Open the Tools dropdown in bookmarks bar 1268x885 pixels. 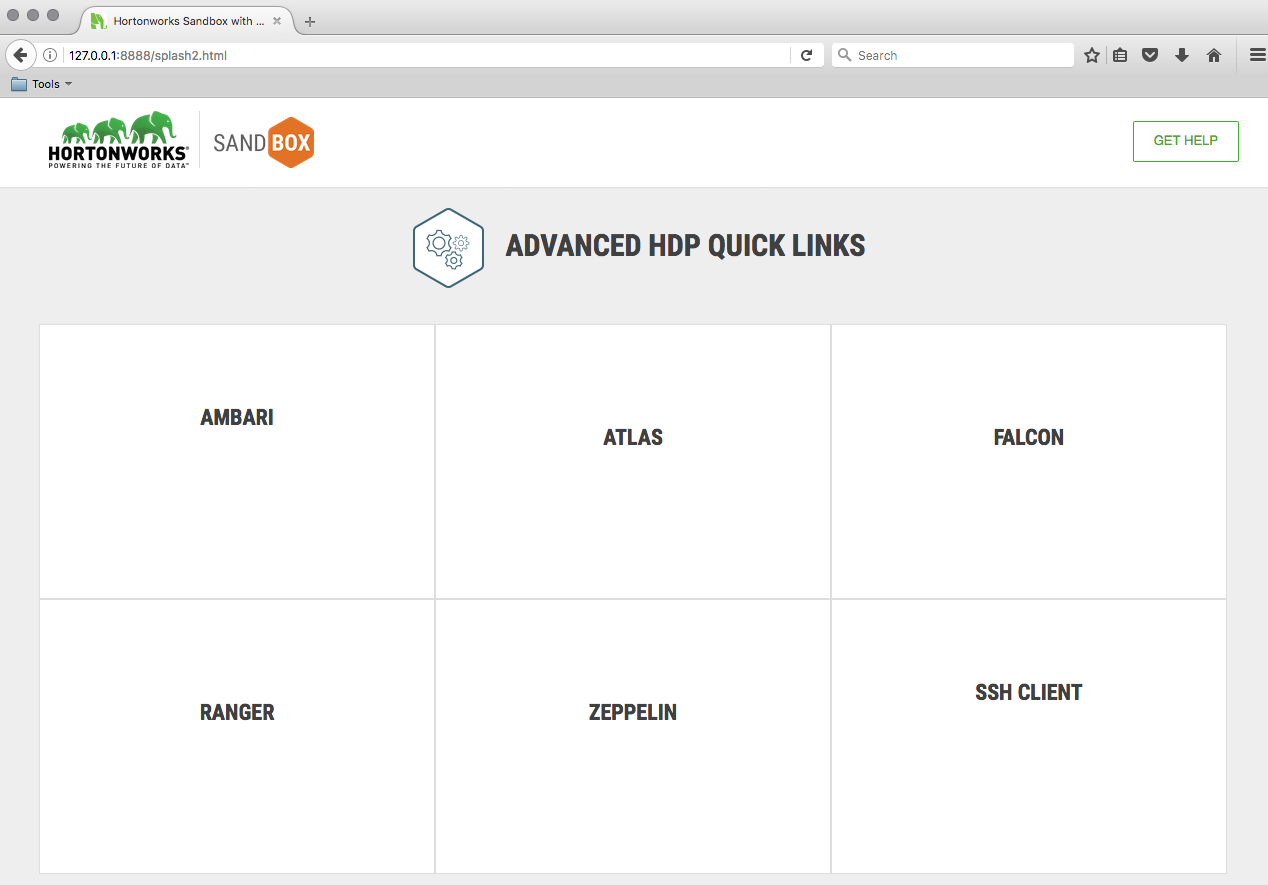(42, 83)
